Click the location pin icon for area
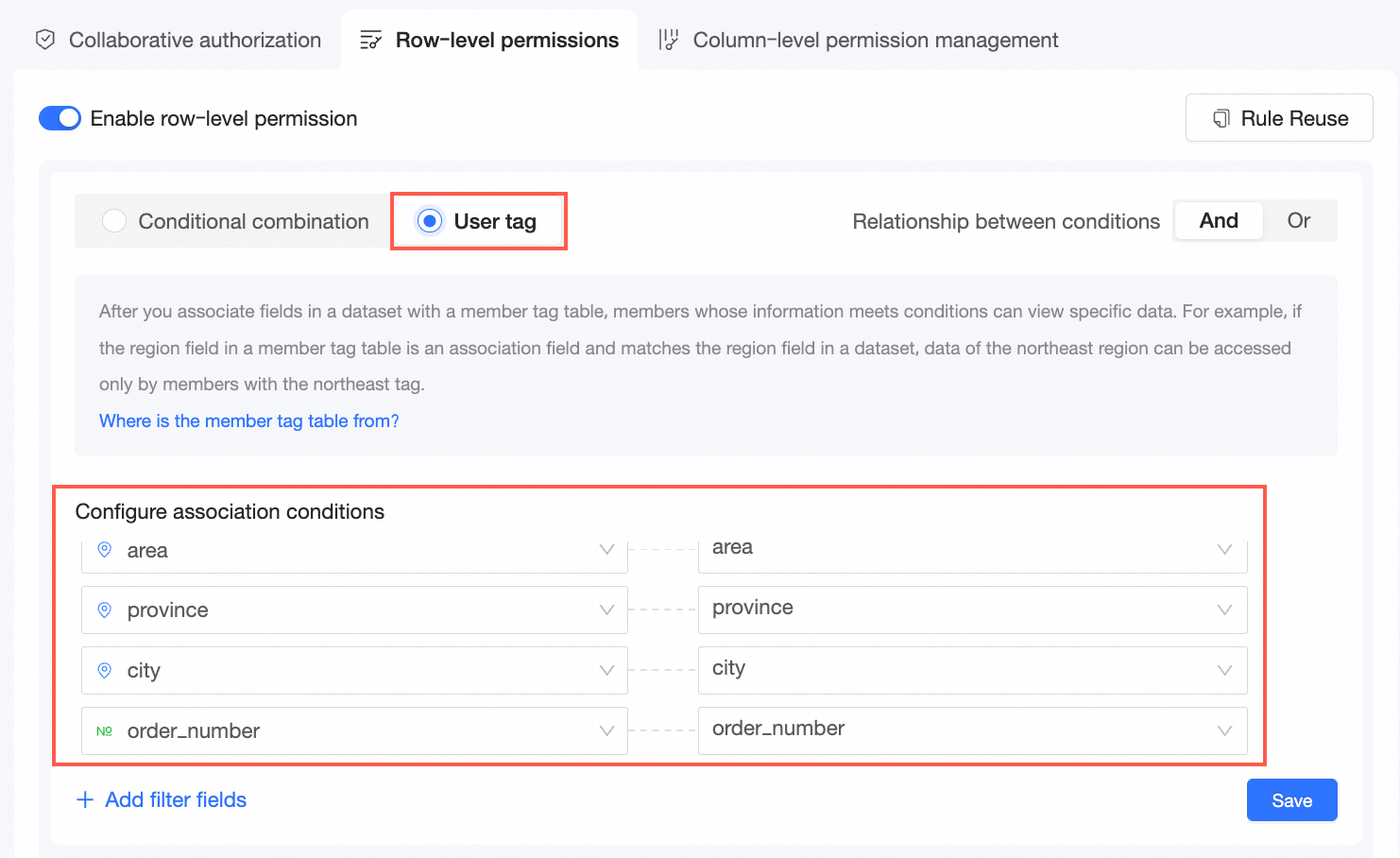Screen dimensions: 1400x858 [x=105, y=550]
